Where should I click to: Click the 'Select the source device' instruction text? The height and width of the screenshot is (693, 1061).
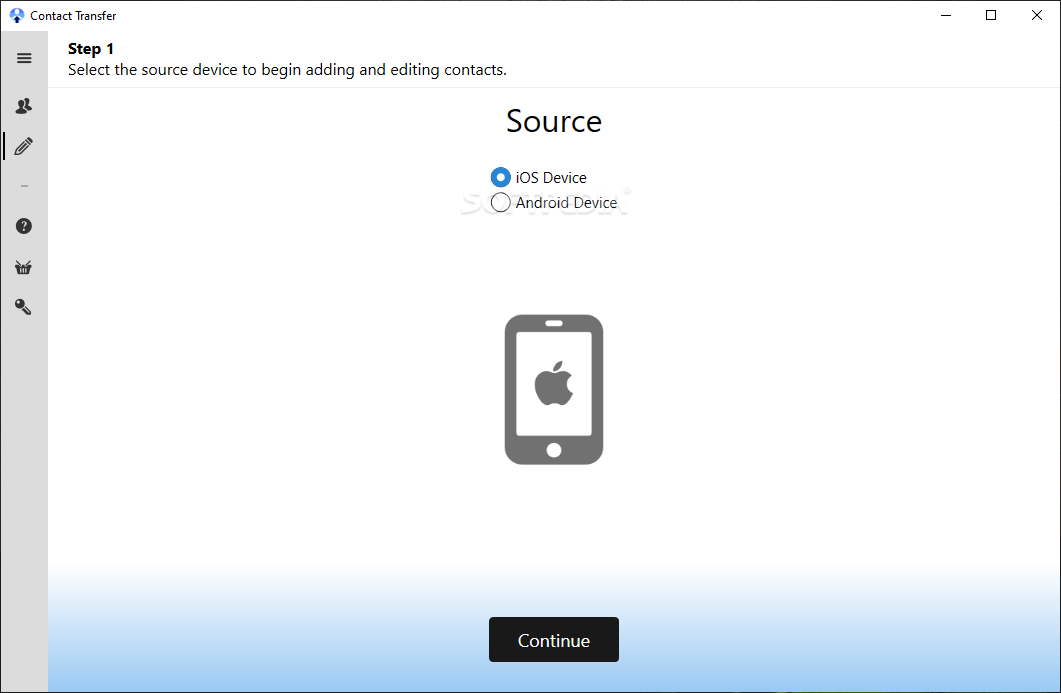(x=287, y=70)
